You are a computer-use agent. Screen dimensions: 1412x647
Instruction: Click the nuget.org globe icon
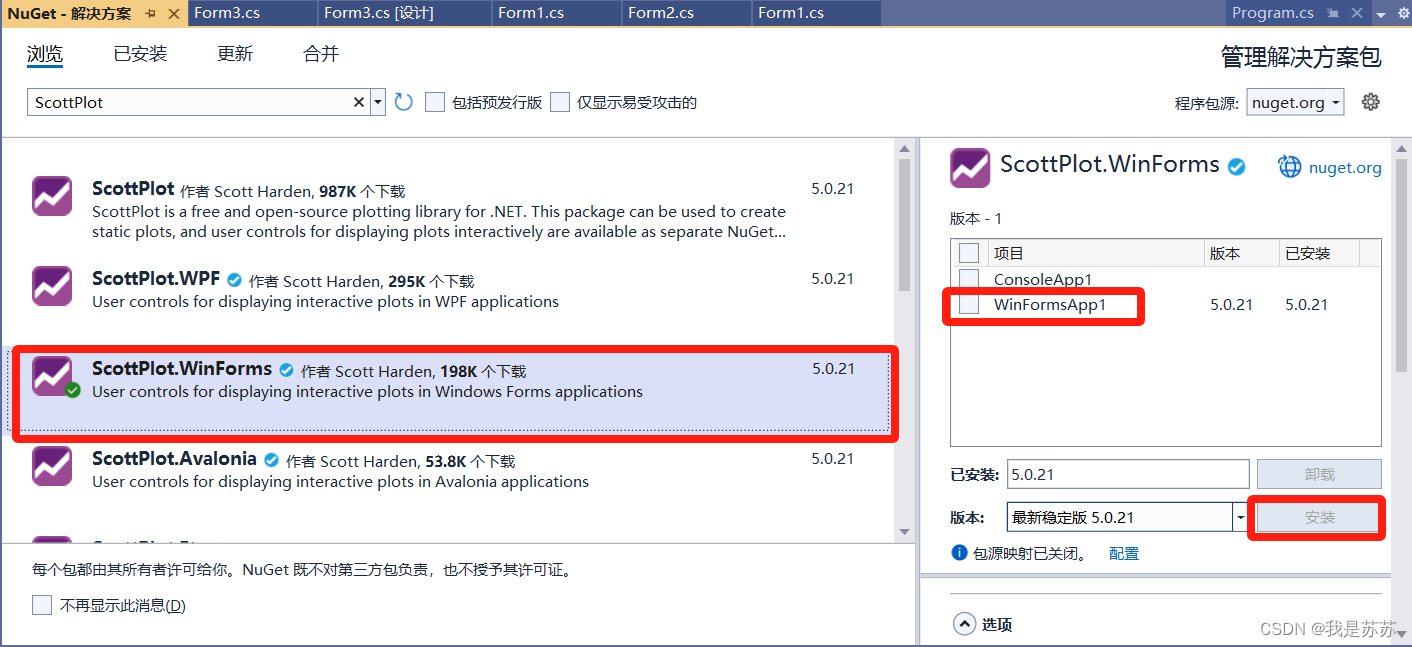[1290, 167]
